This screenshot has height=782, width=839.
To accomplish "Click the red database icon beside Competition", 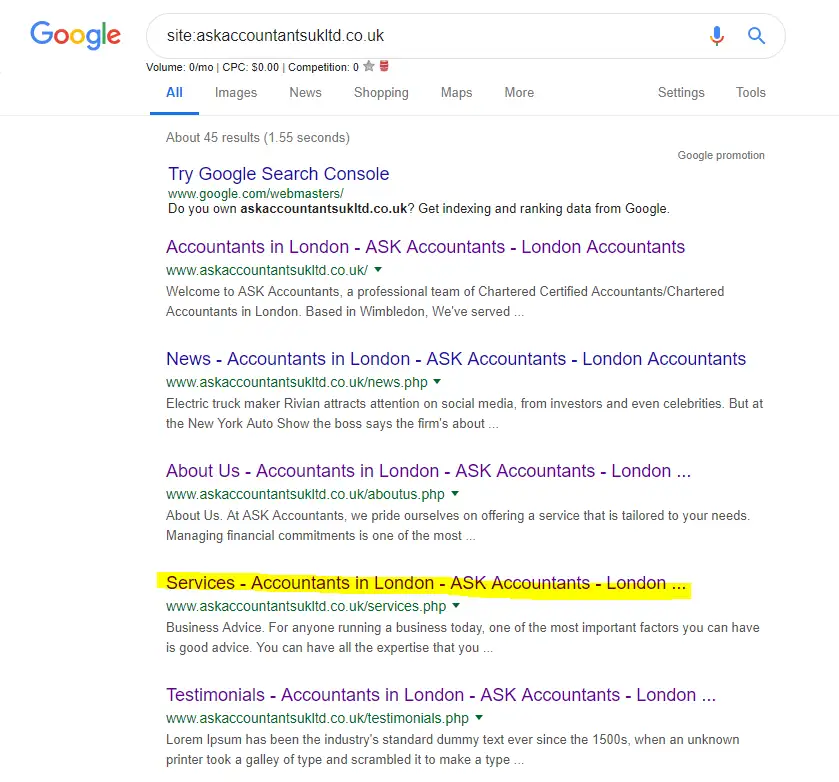I will [384, 66].
